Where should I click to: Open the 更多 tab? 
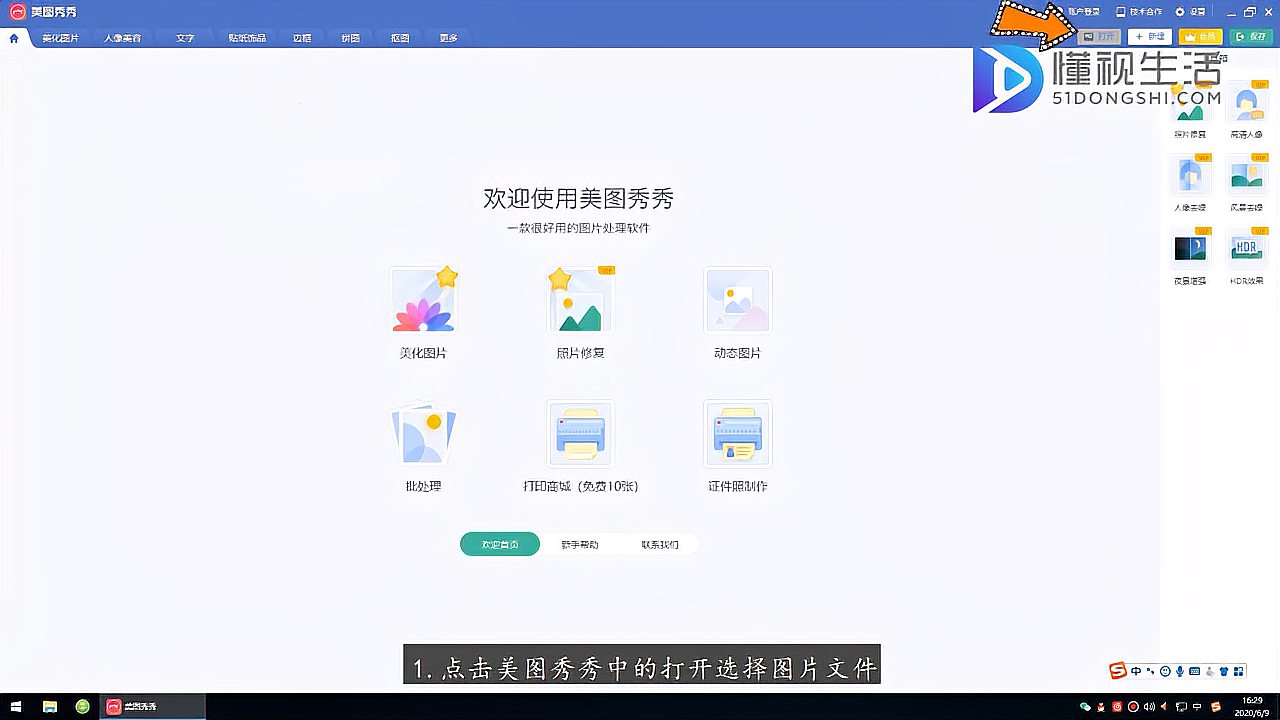(448, 38)
